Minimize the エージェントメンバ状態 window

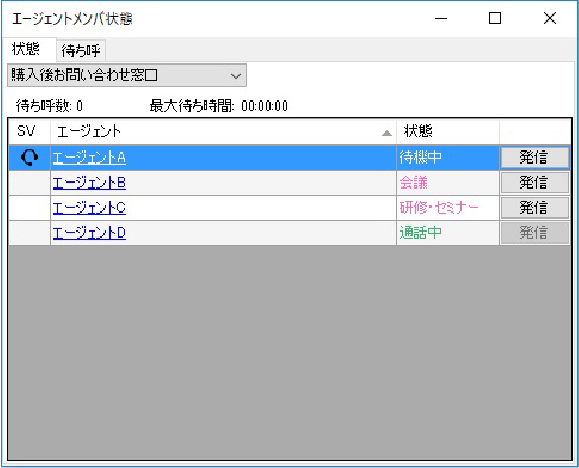tap(441, 18)
